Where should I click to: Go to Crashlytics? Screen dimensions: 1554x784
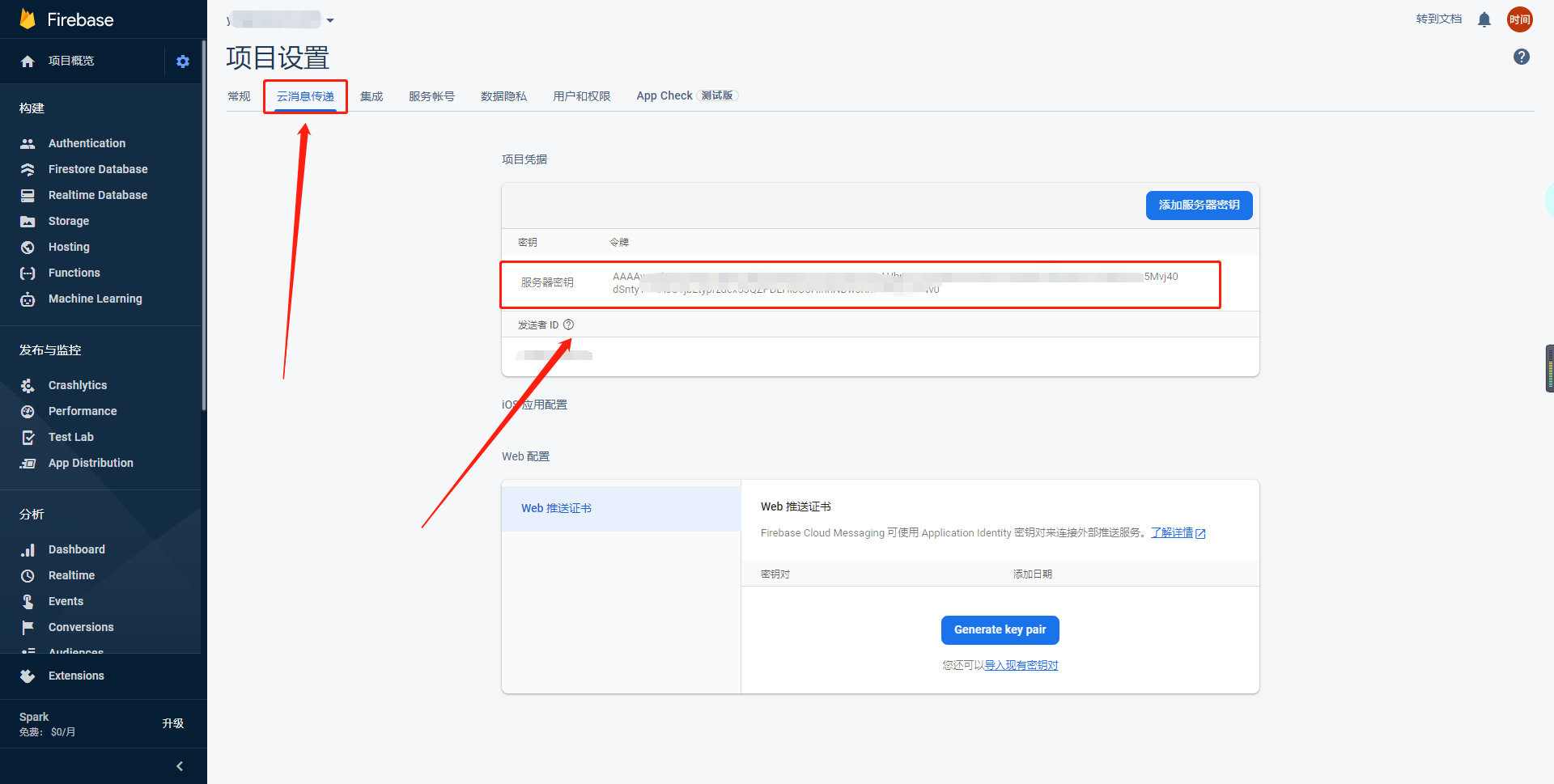tap(77, 385)
